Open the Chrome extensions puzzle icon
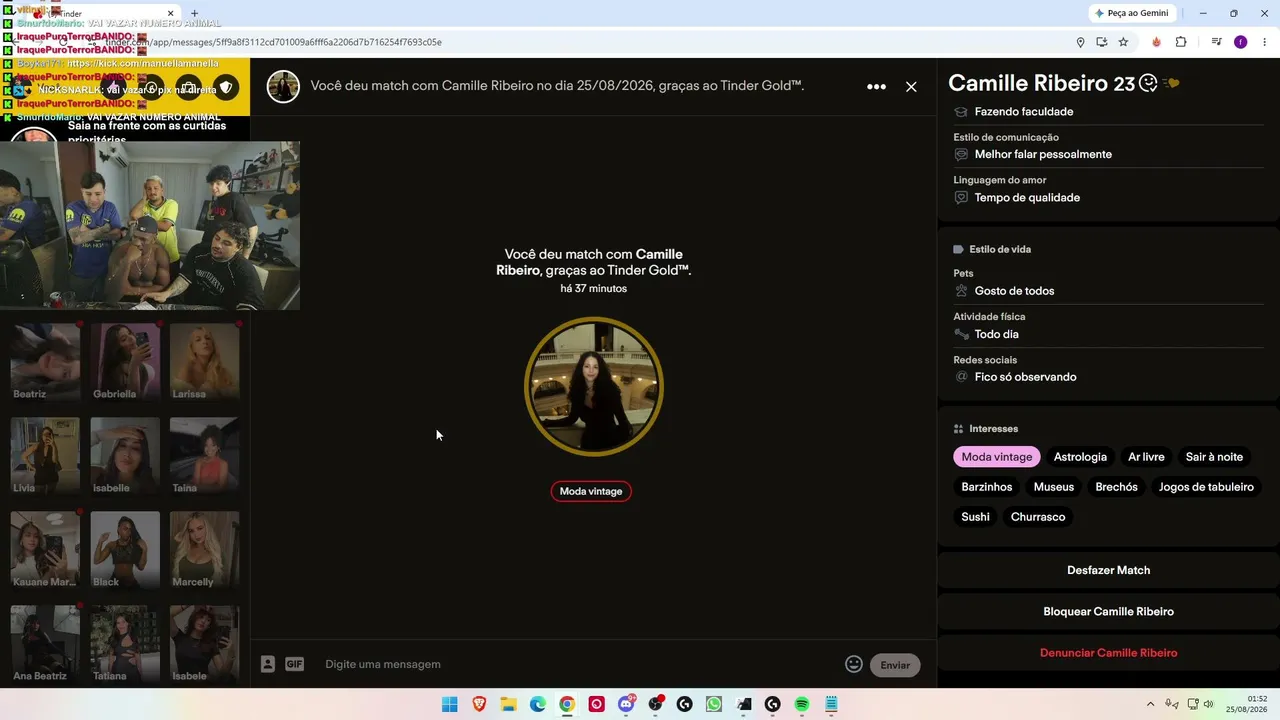This screenshot has height=720, width=1280. click(1181, 42)
